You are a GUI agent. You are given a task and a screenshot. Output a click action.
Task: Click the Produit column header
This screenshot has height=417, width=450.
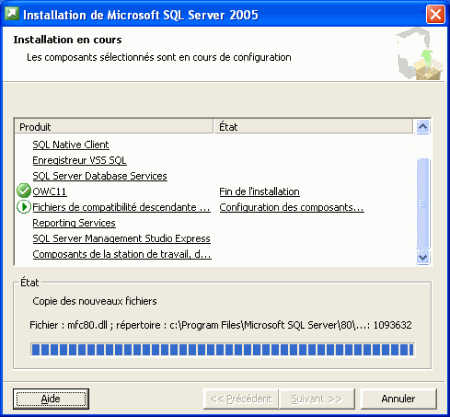point(114,127)
